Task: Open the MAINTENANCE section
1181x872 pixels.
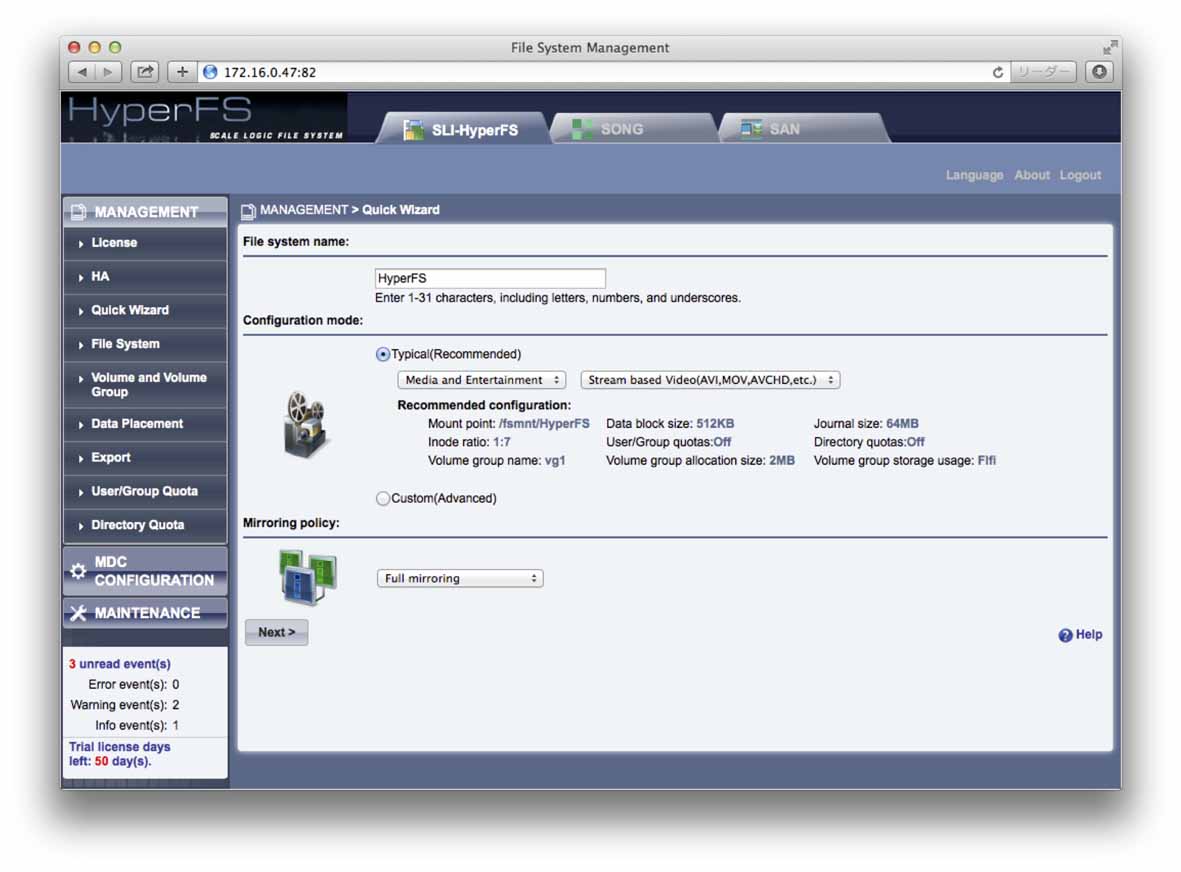Action: point(145,613)
